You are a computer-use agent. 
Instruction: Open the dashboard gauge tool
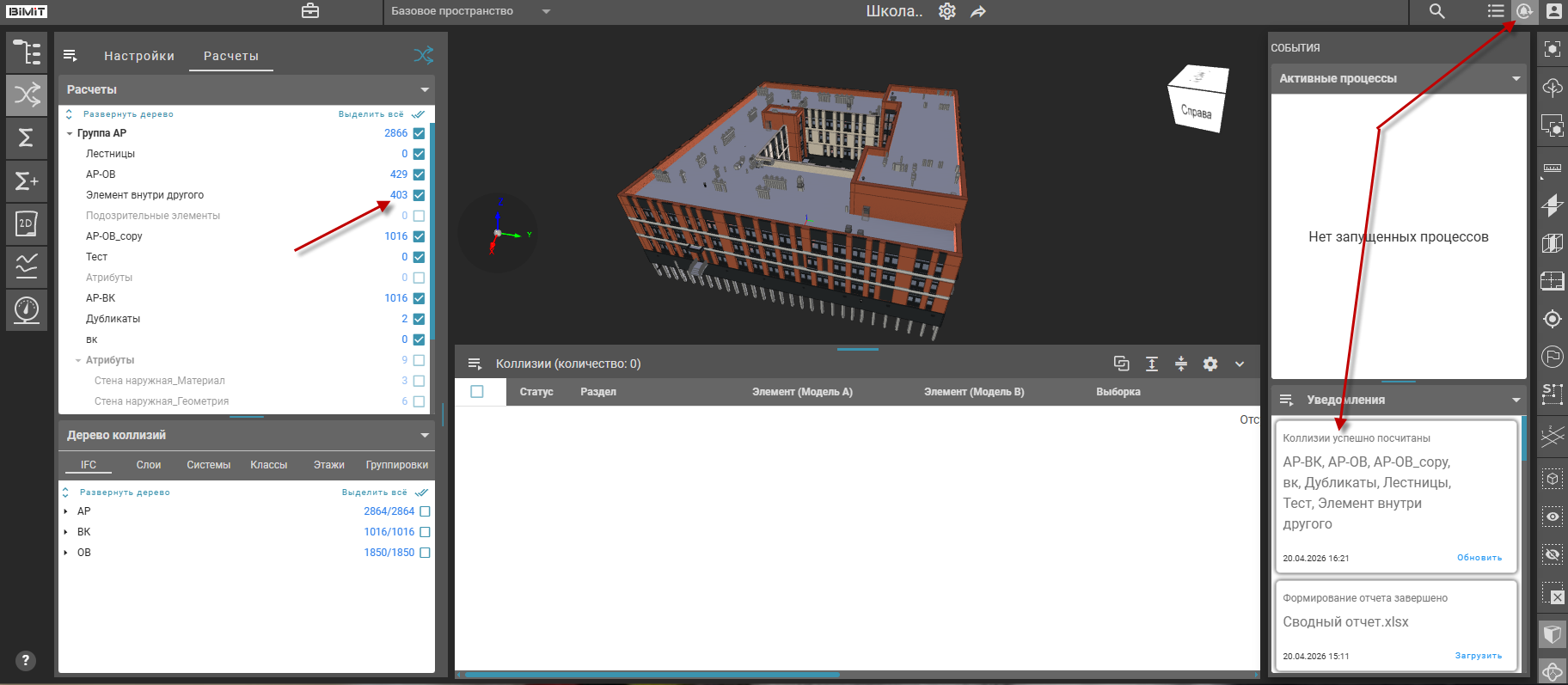click(x=27, y=309)
